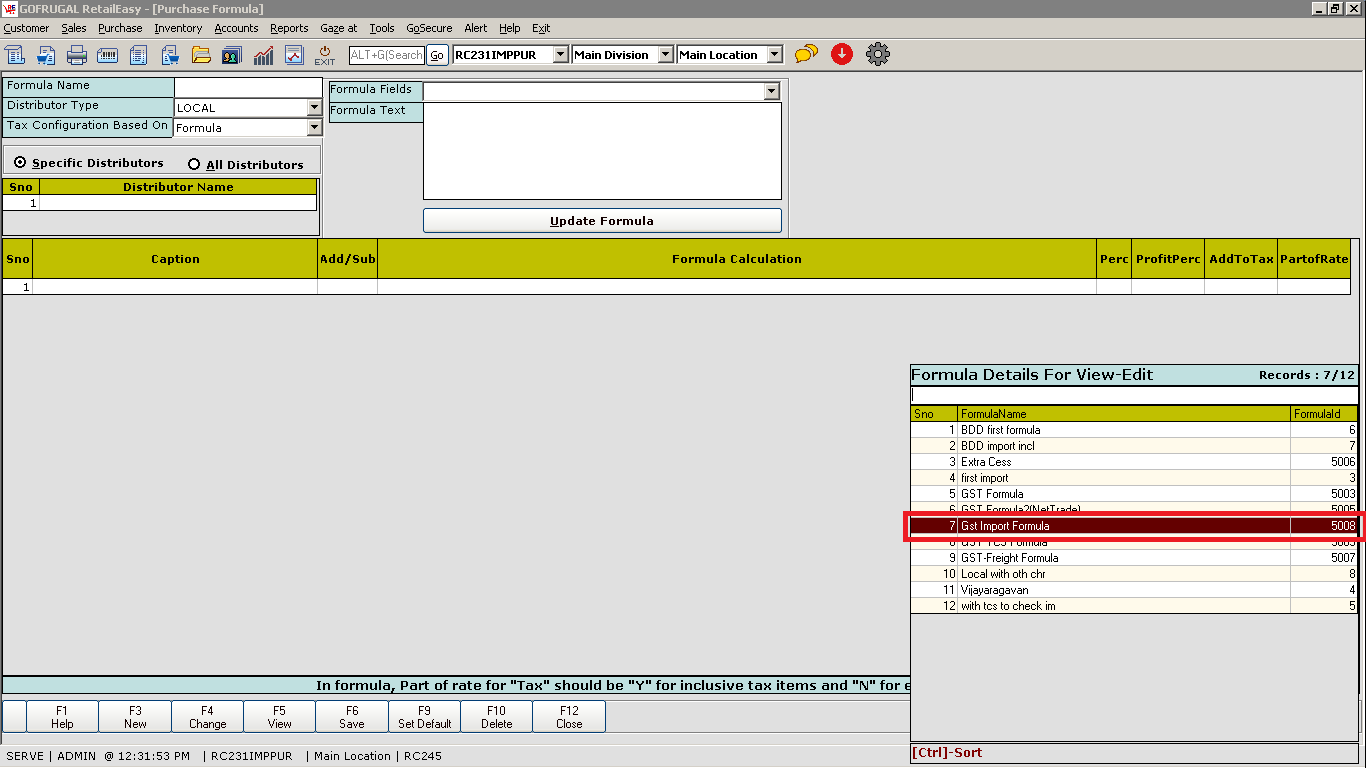1366x768 pixels.
Task: Open the Main Location dropdown
Action: click(x=775, y=55)
